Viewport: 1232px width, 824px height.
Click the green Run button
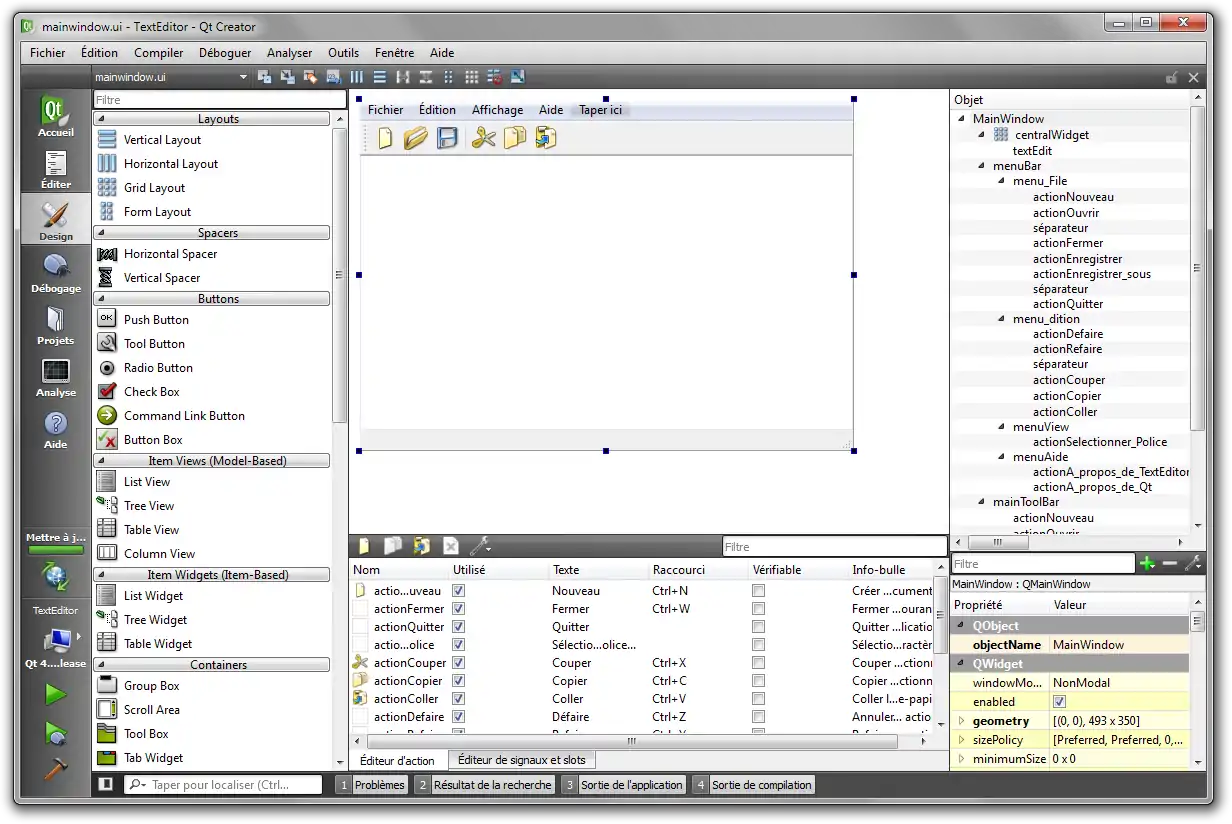55,693
